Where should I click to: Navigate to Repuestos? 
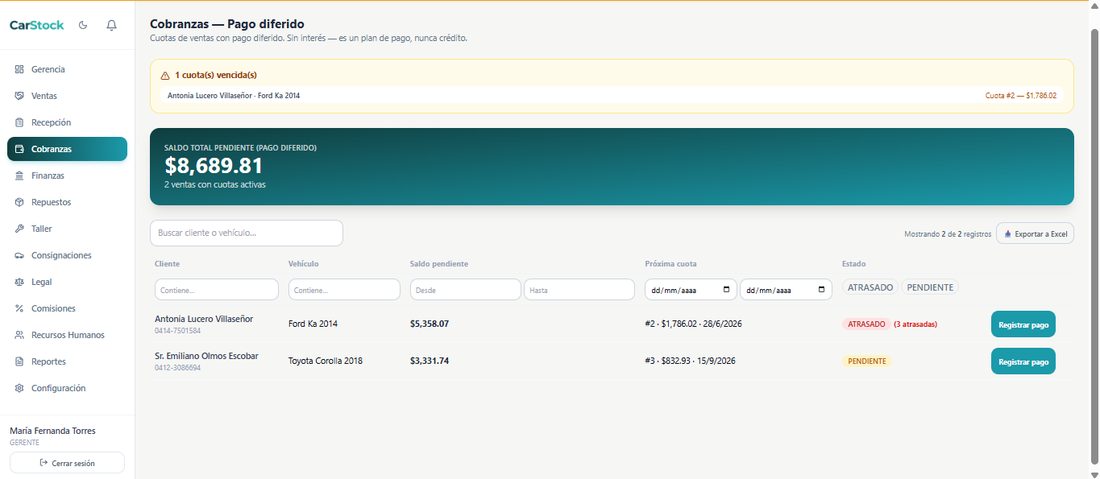[x=67, y=202]
